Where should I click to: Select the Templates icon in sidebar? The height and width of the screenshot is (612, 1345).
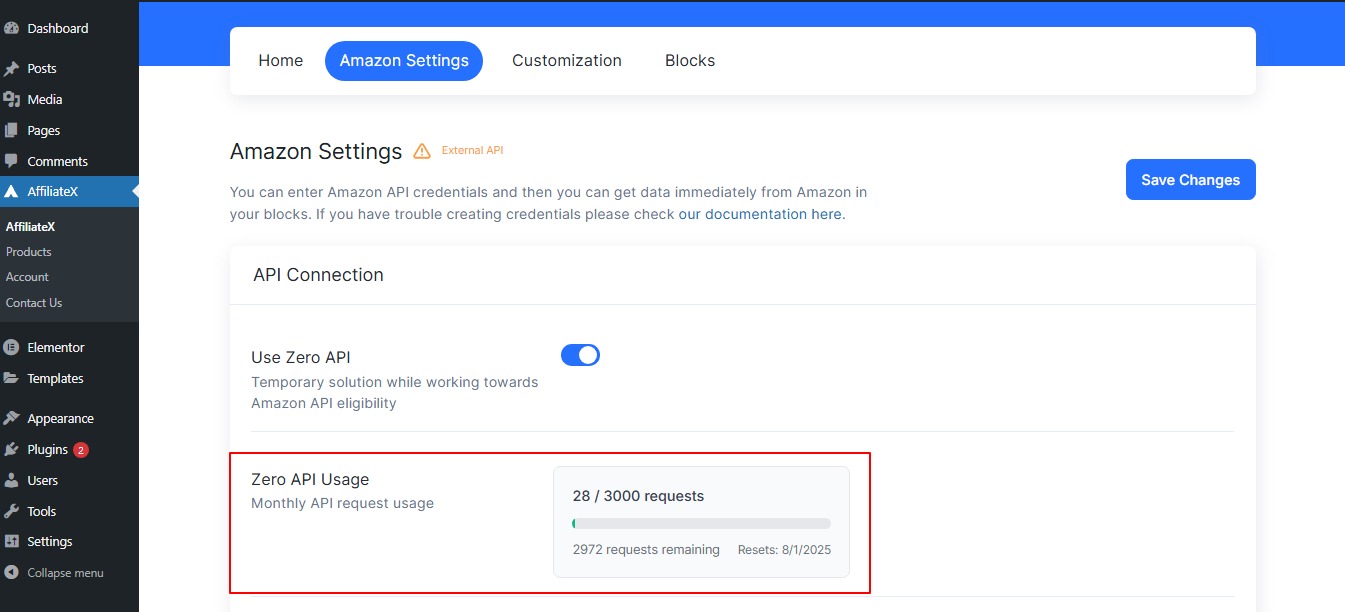tap(14, 378)
